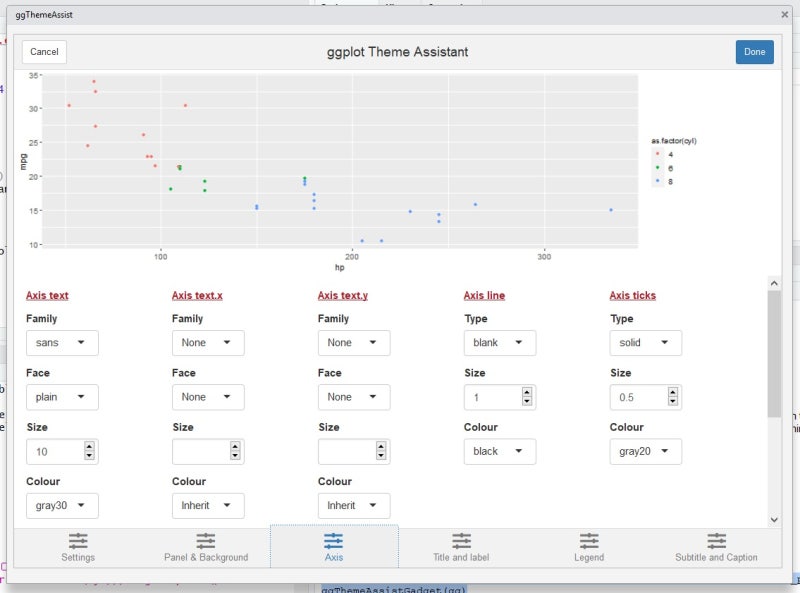Switch to the Panel & Background tab label

click(206, 557)
